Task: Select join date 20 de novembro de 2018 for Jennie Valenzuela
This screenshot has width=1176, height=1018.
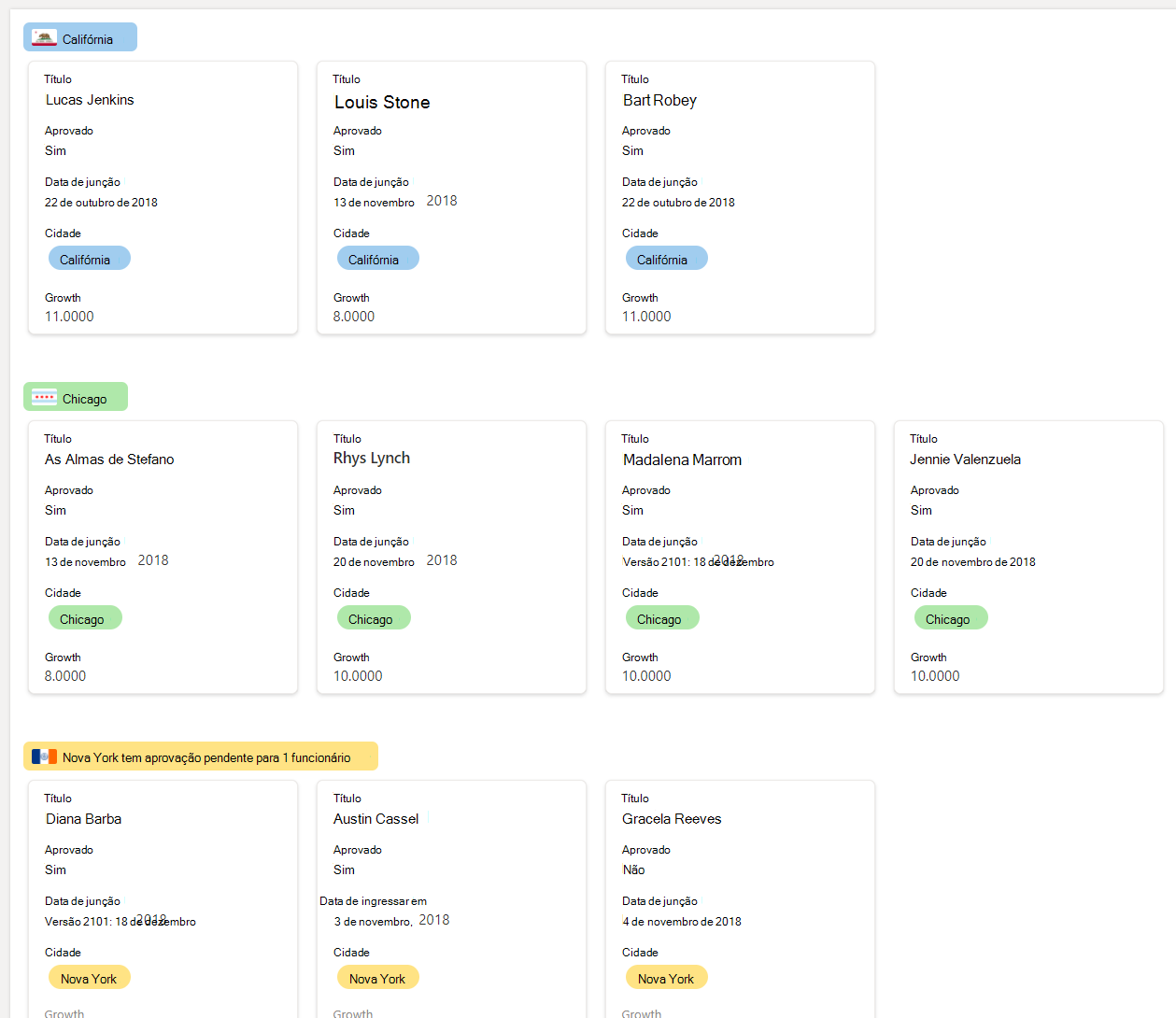Action: [x=972, y=562]
